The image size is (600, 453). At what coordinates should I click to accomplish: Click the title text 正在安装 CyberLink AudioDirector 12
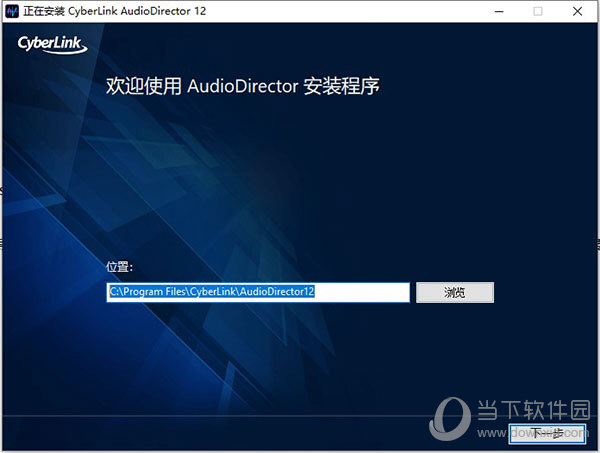coord(114,11)
